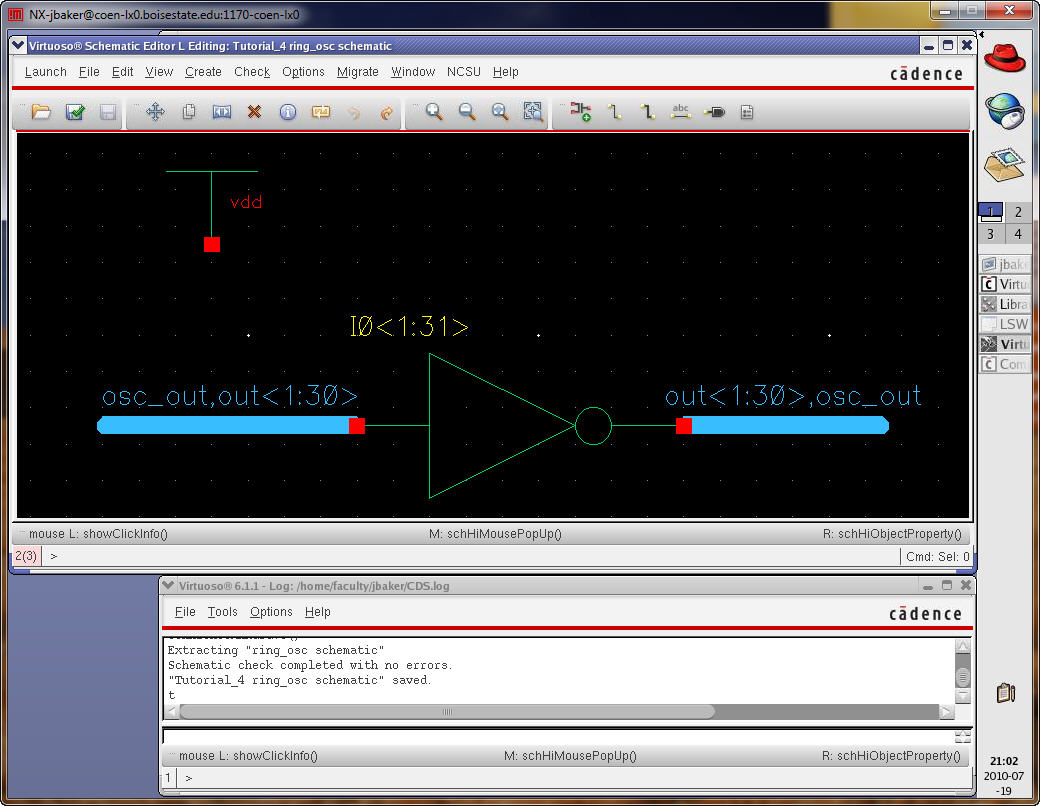
Task: Switch to workspace 2 in the pager
Action: click(x=1018, y=212)
